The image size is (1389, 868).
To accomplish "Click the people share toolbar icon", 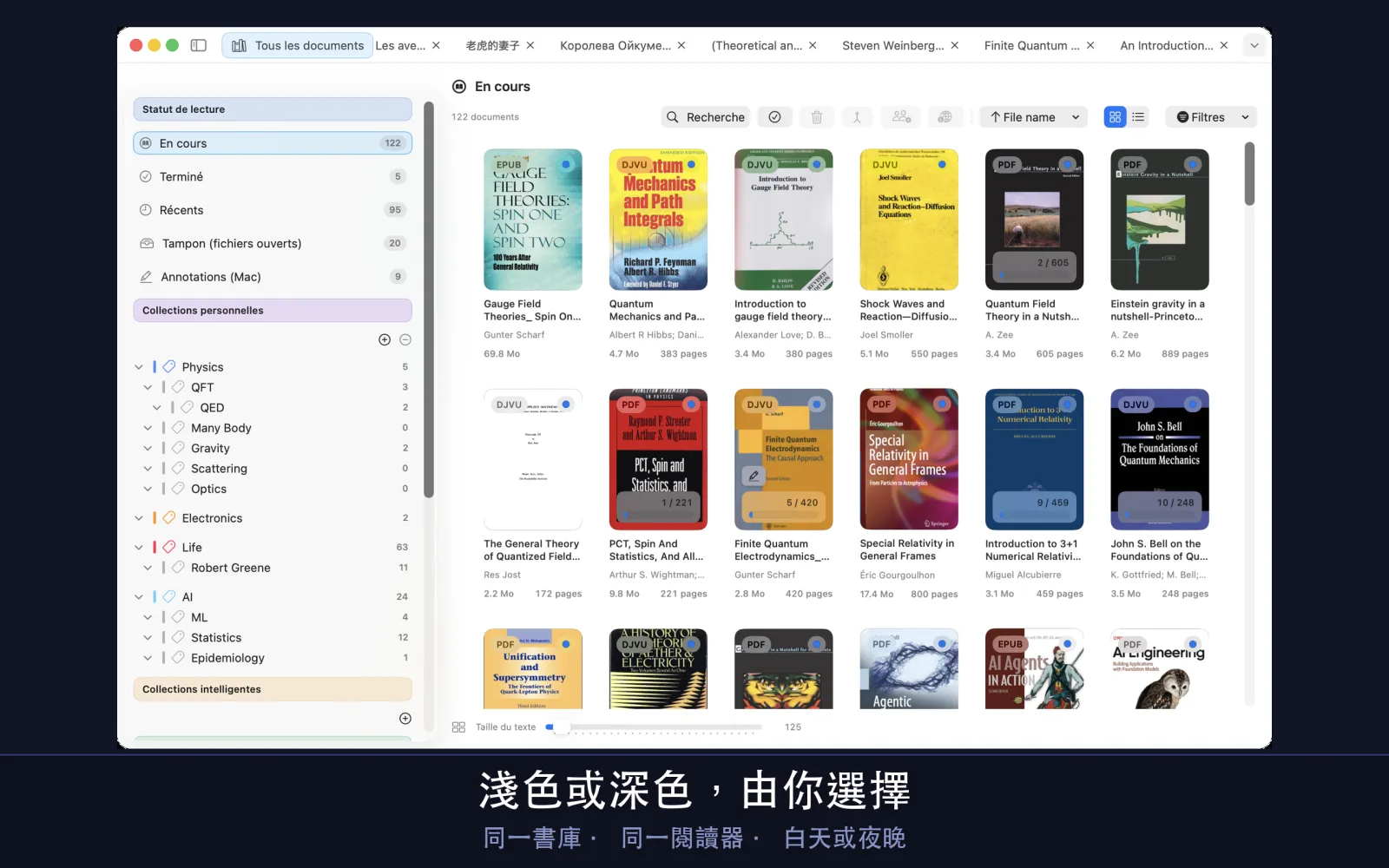I will click(x=902, y=117).
